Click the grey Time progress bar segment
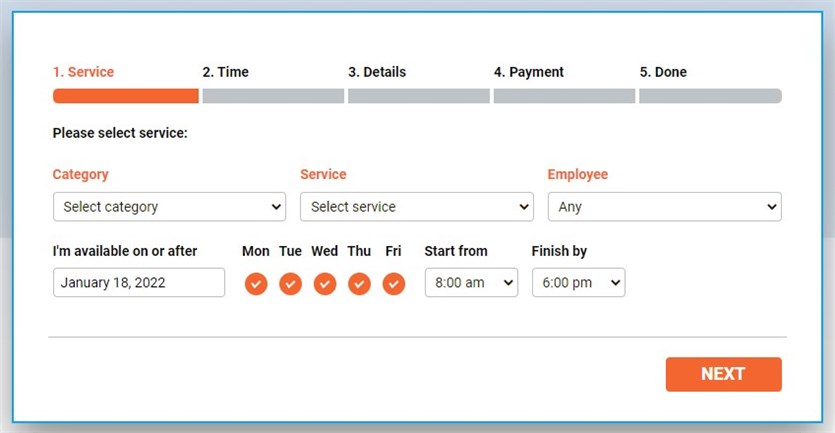The height and width of the screenshot is (433, 835). point(273,96)
